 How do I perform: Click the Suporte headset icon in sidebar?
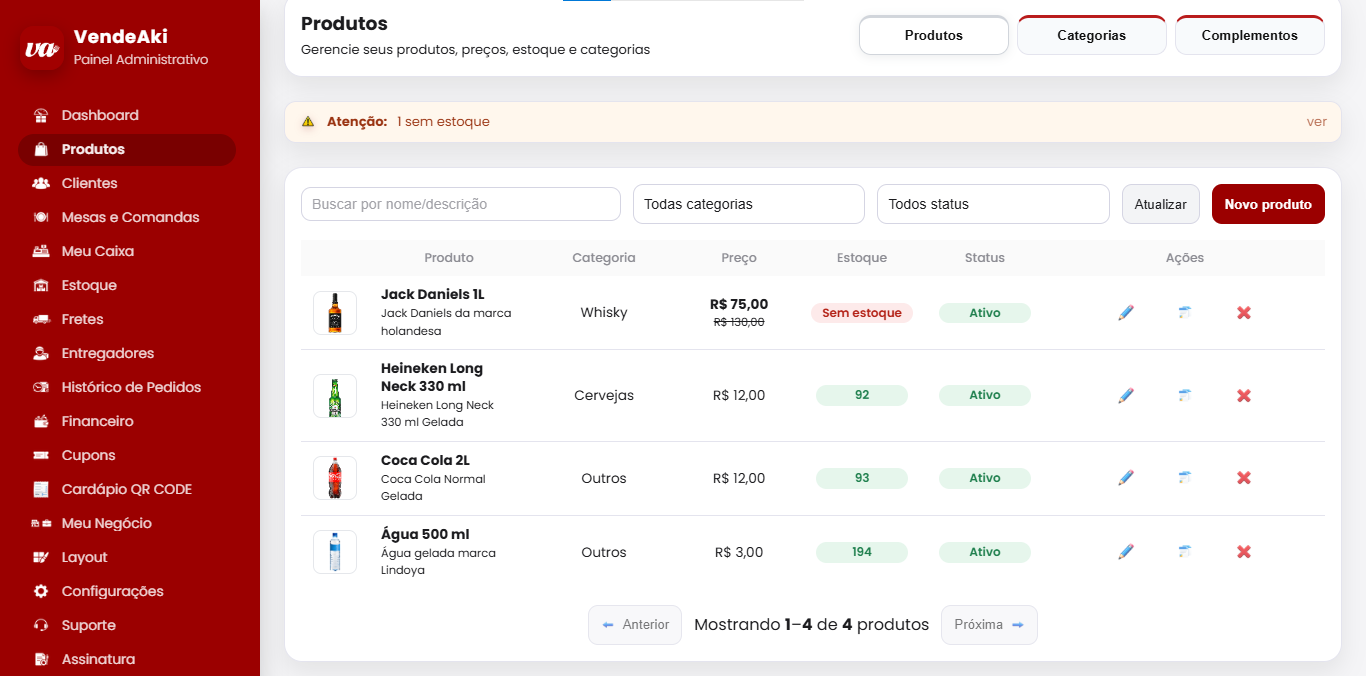pyautogui.click(x=41, y=625)
